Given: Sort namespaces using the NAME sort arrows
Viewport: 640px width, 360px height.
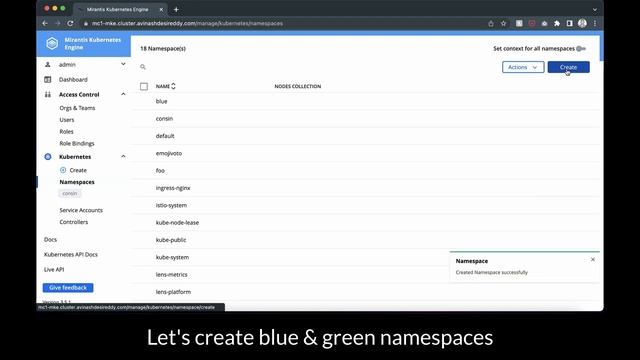Looking at the screenshot, I should tap(173, 86).
